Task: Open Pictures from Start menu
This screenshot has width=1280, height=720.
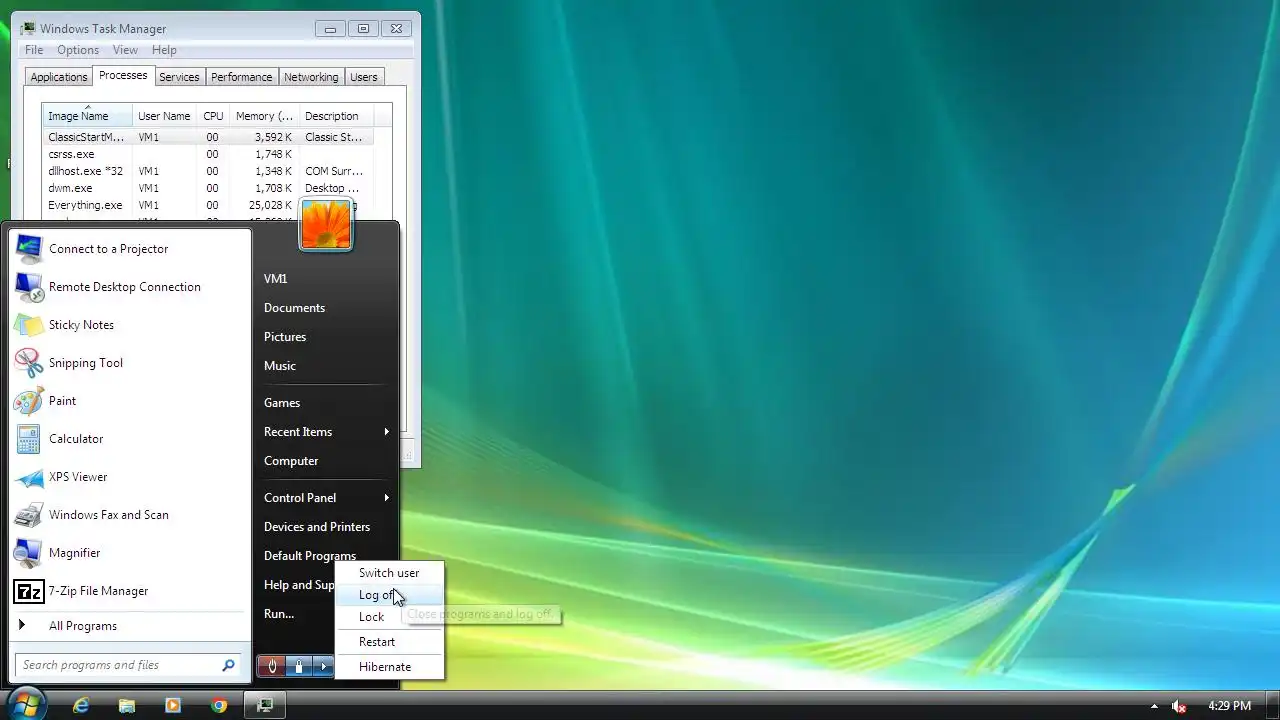Action: 285,337
